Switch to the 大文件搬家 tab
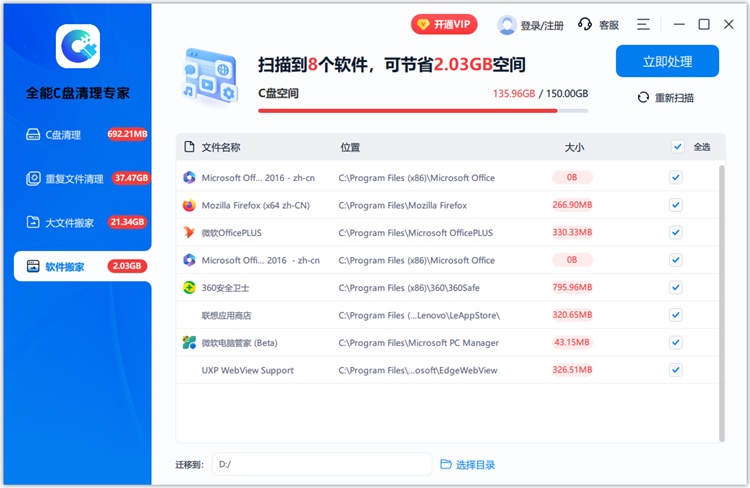 (82, 222)
